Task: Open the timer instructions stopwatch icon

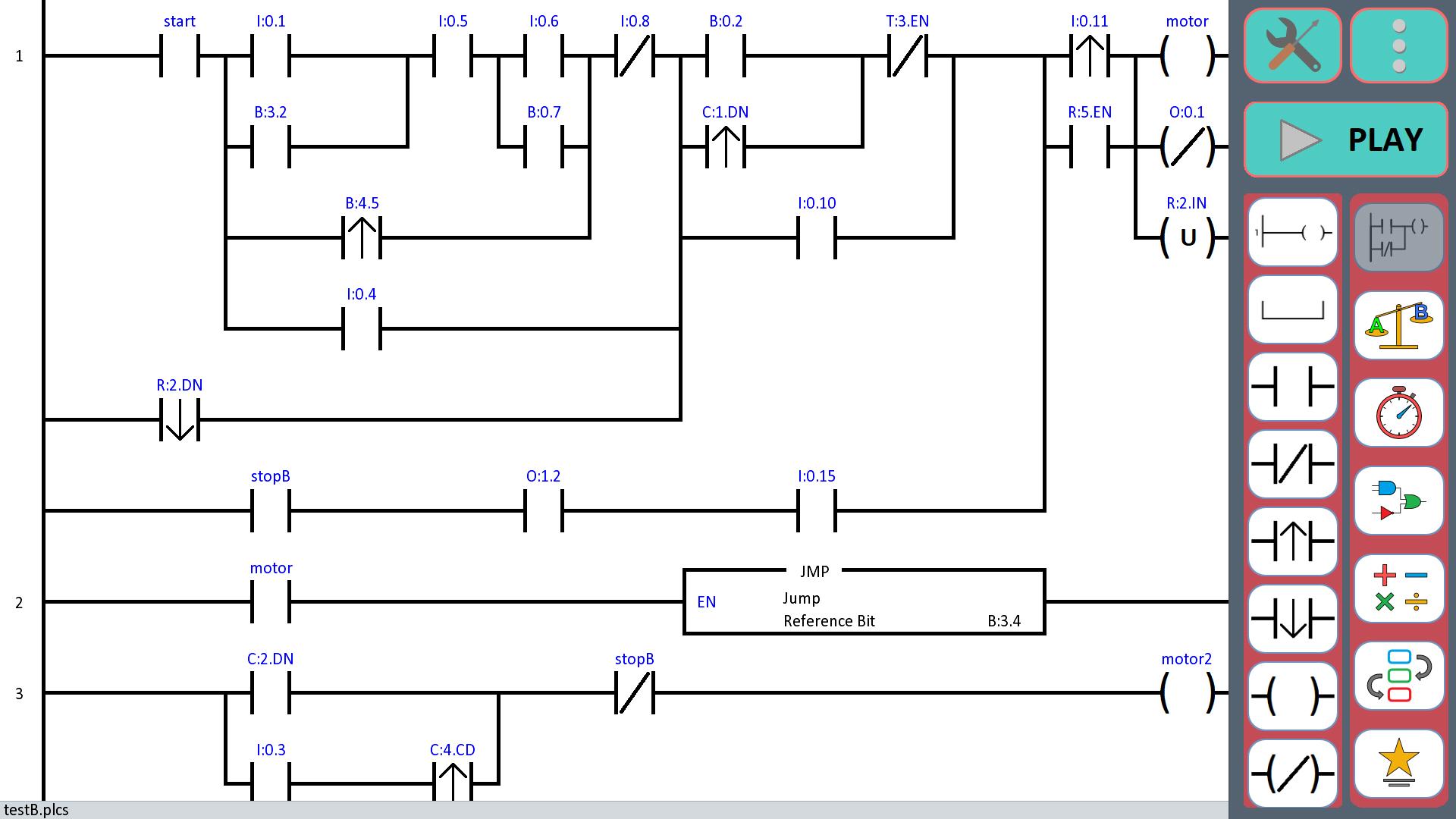Action: coord(1399,413)
